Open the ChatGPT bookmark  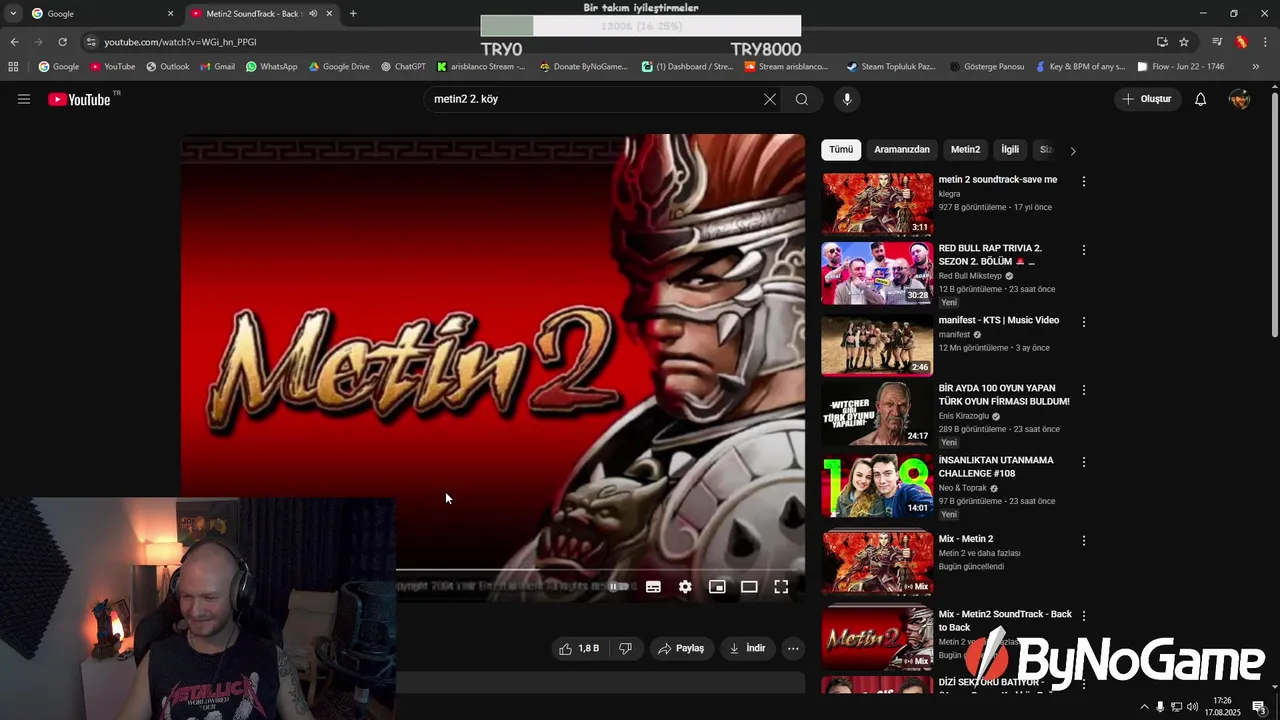pyautogui.click(x=403, y=67)
